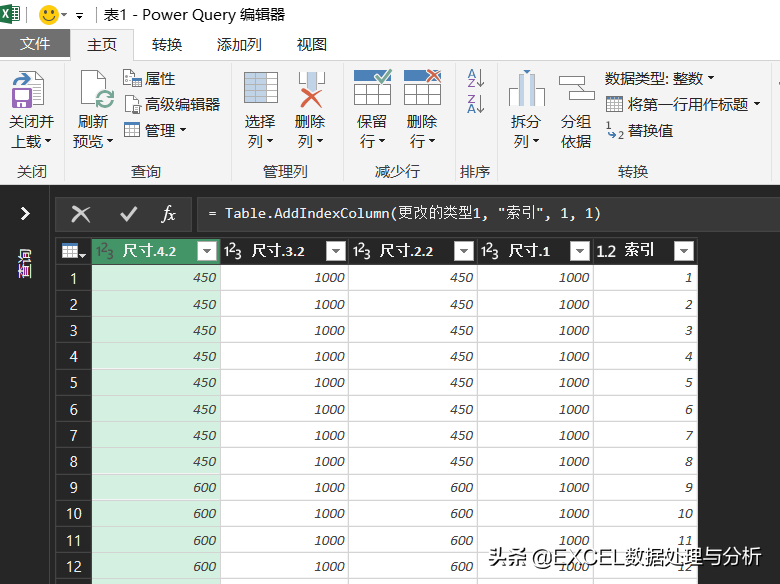
Task: Open the 管理 query dropdown
Action: (x=155, y=130)
